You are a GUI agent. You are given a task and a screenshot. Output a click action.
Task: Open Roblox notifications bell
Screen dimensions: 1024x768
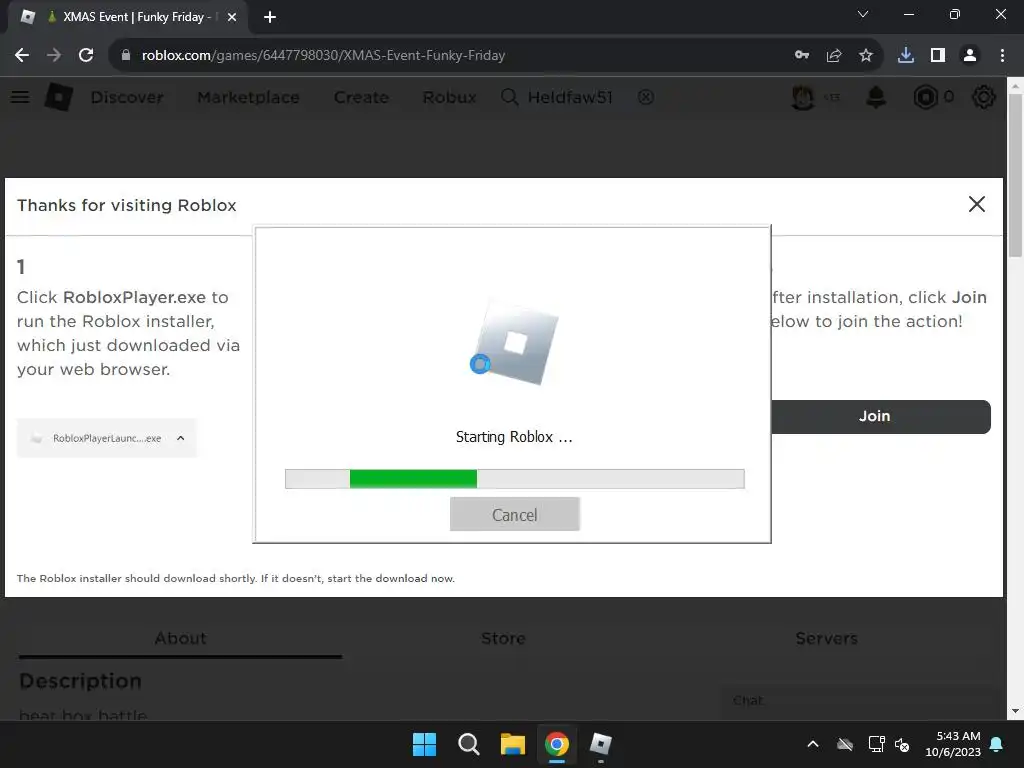876,97
